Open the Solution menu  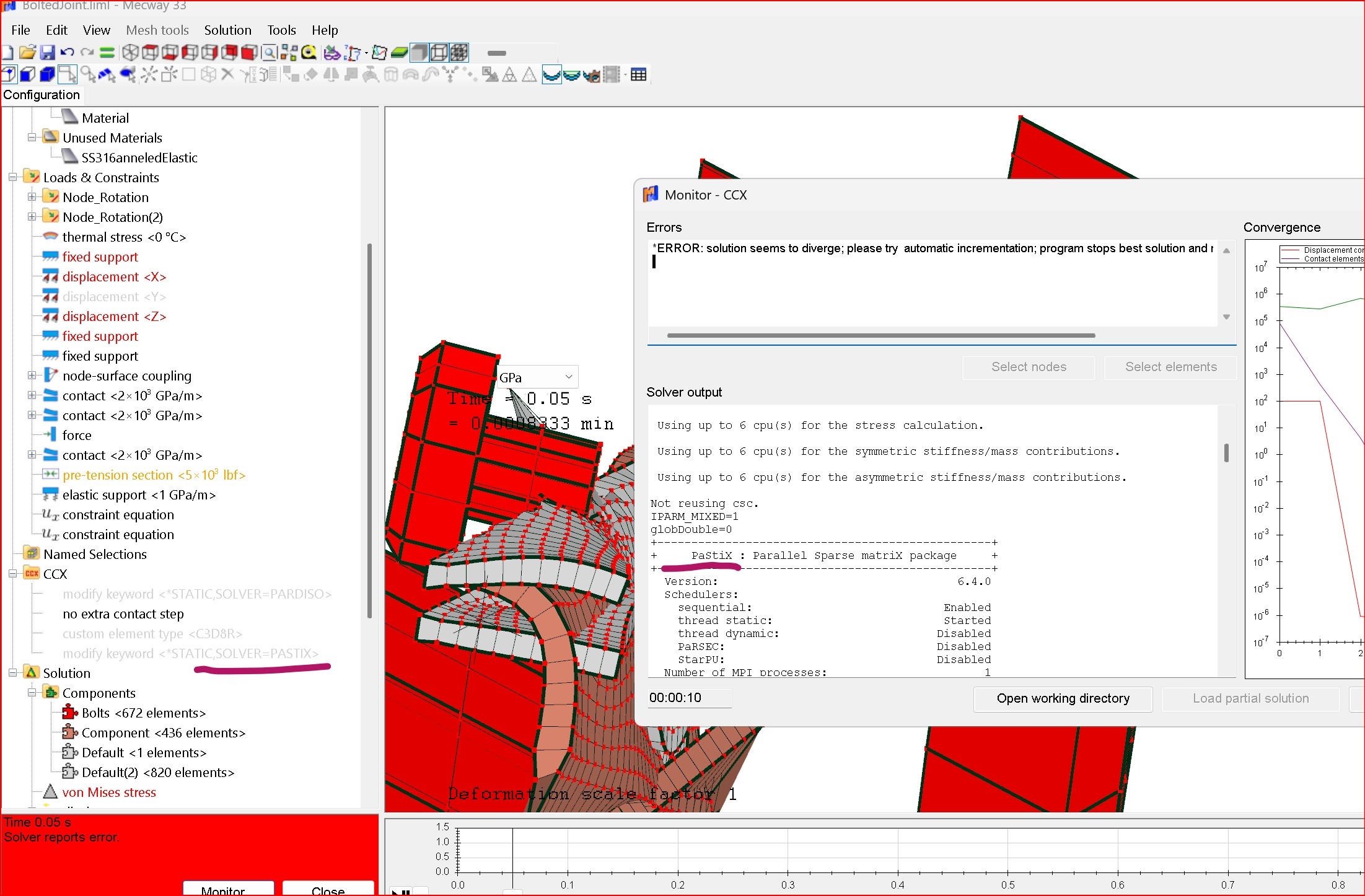(227, 30)
